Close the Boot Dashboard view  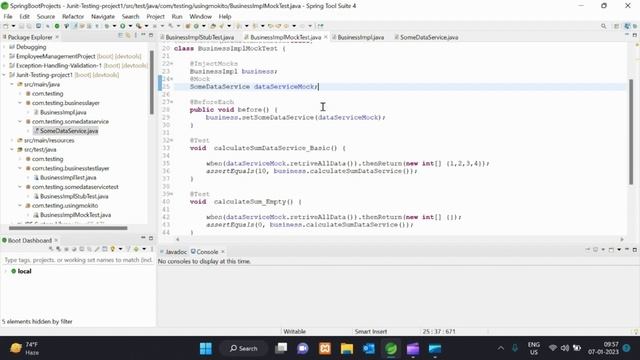56,240
